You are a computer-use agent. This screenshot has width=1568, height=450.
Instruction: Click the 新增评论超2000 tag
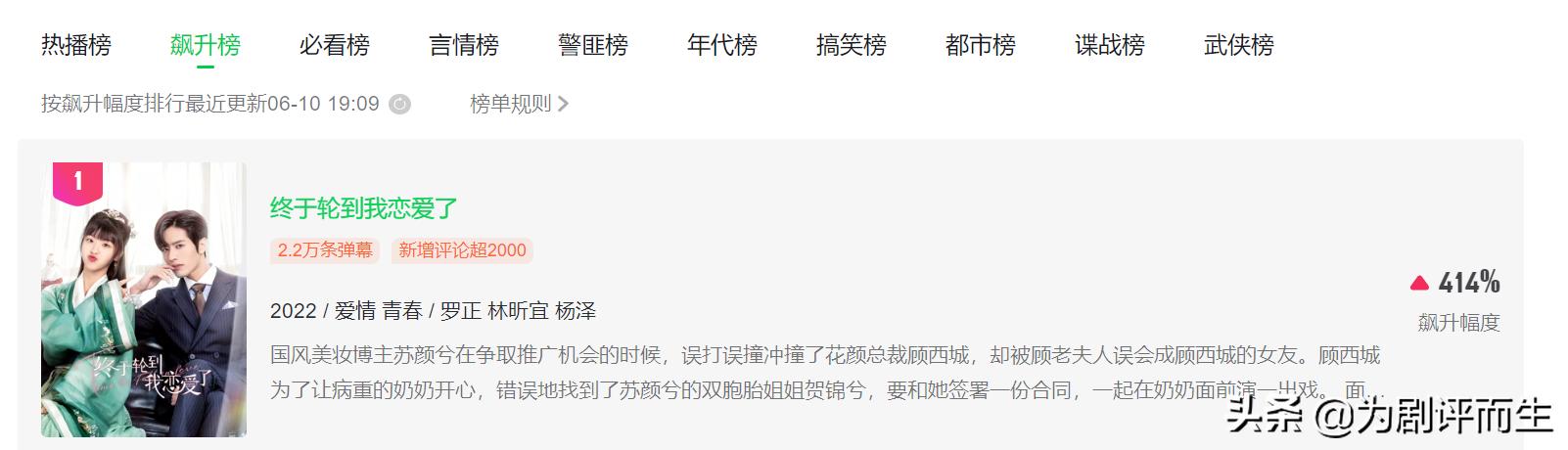click(462, 250)
